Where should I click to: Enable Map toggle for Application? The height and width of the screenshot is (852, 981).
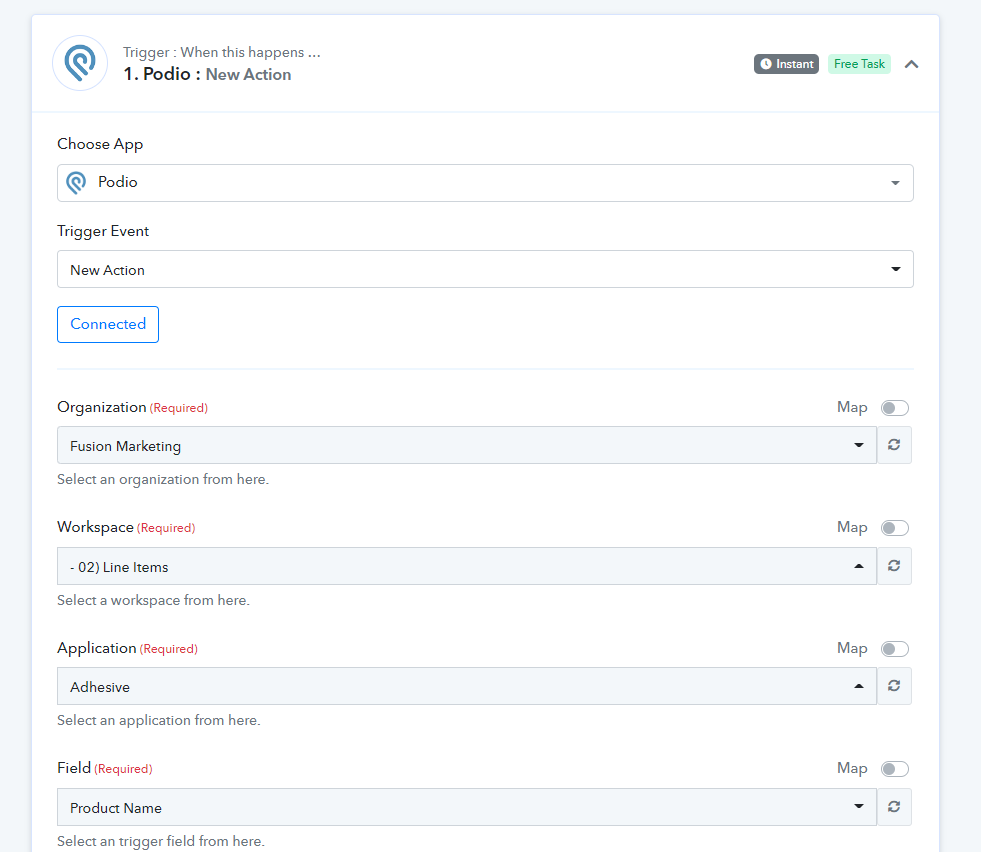[x=895, y=649]
